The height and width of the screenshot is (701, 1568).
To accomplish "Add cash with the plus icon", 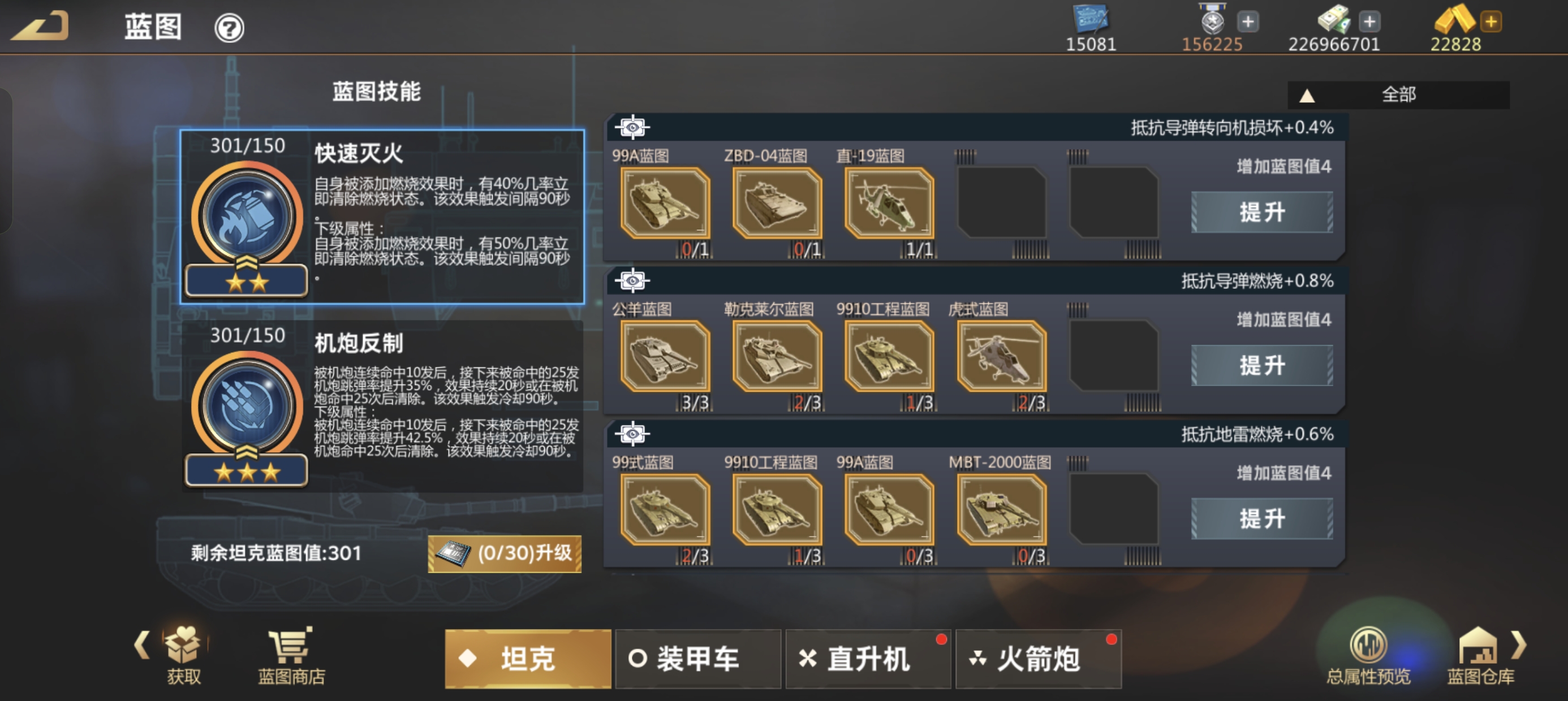I will (x=1369, y=22).
